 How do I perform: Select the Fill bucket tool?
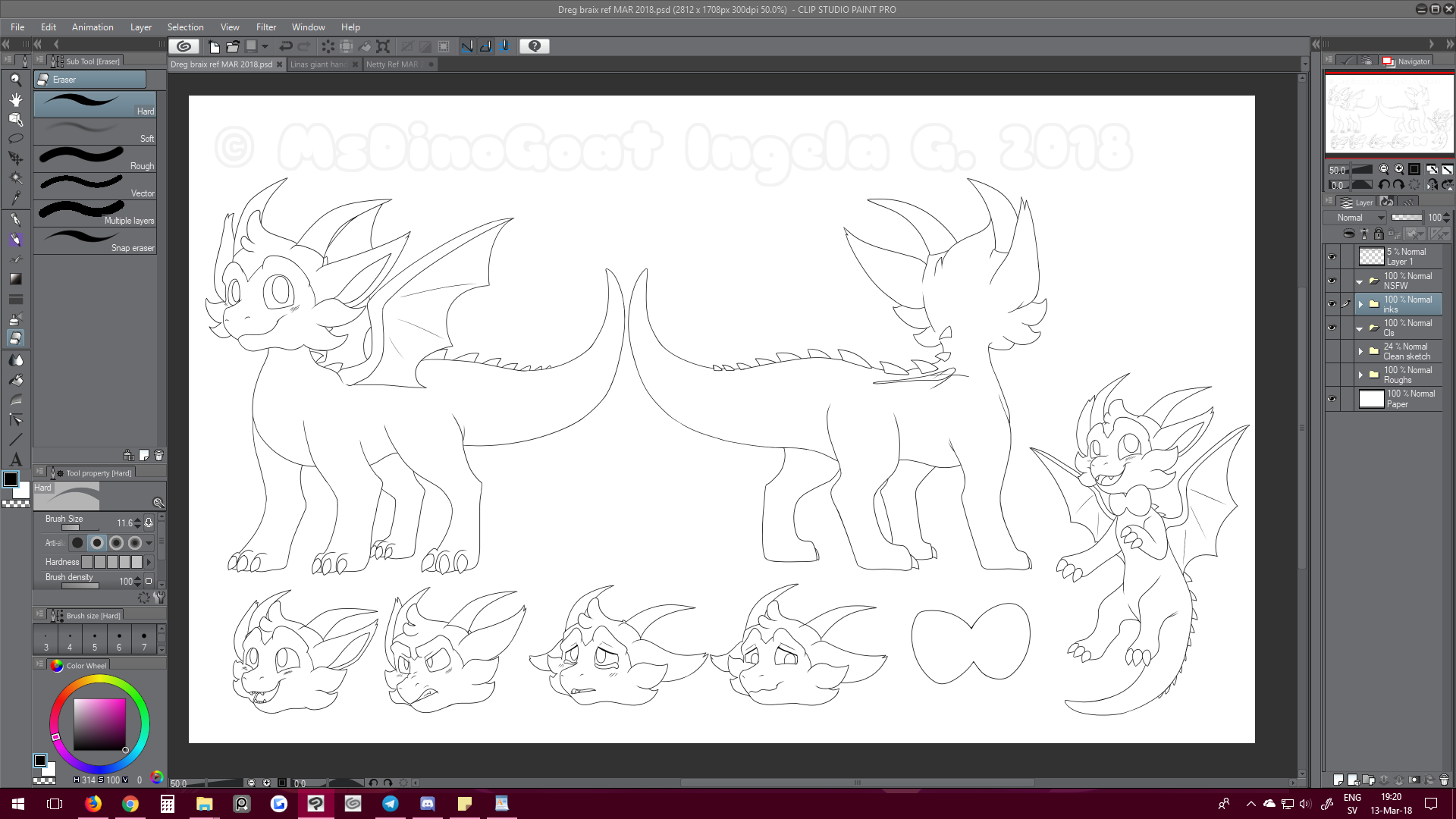[x=15, y=380]
